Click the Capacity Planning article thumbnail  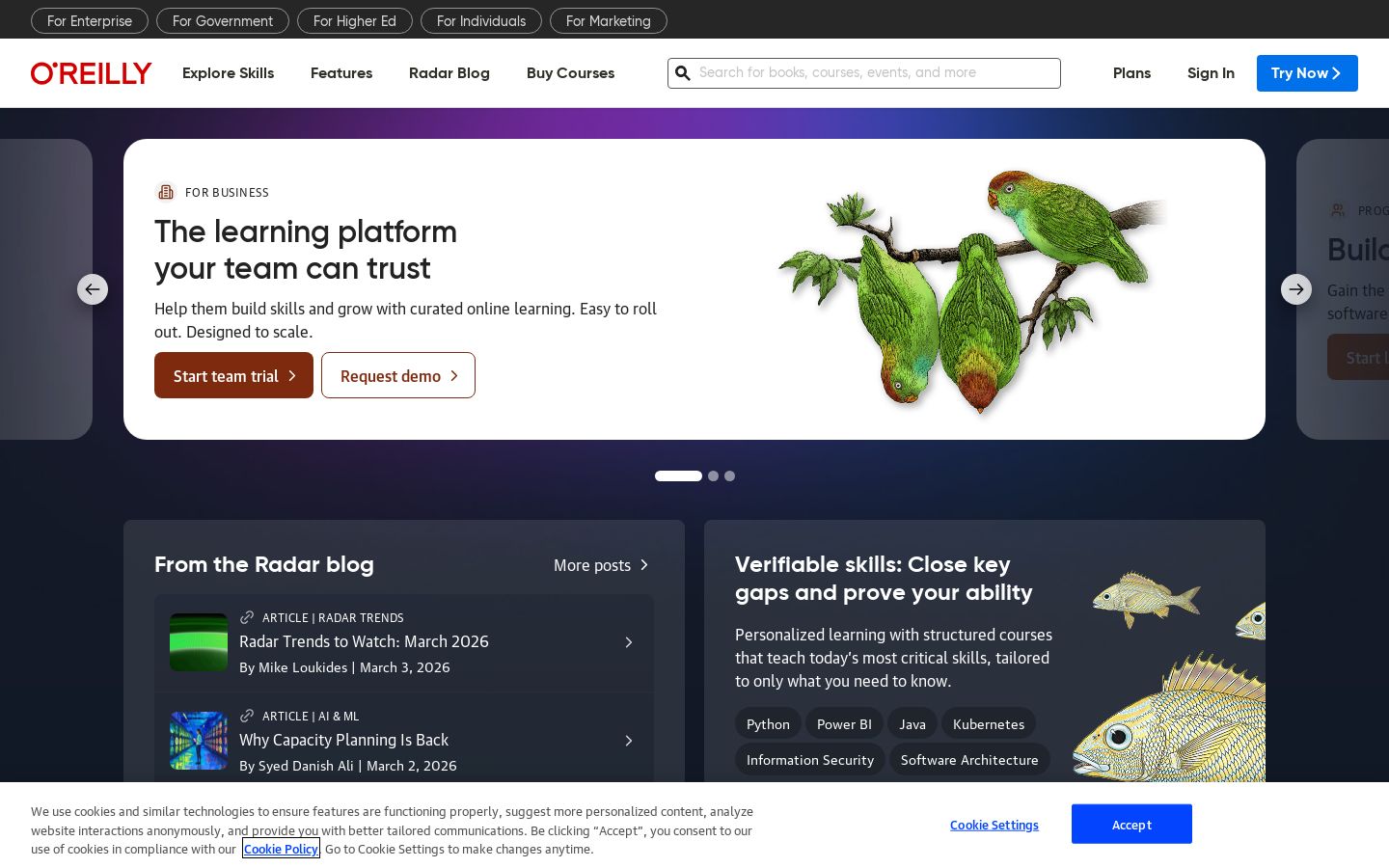click(199, 741)
